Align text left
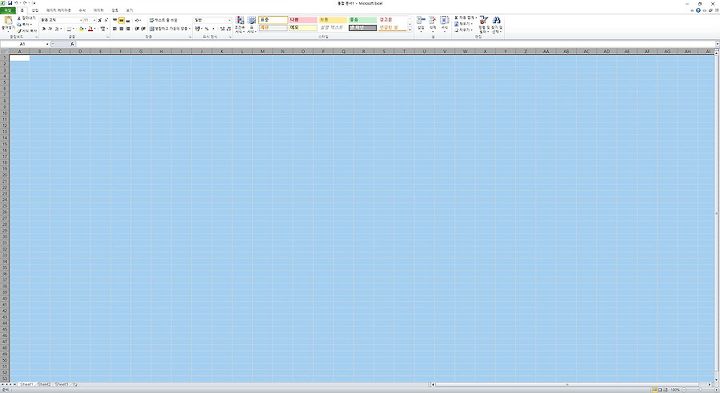720x393 pixels. (115, 28)
